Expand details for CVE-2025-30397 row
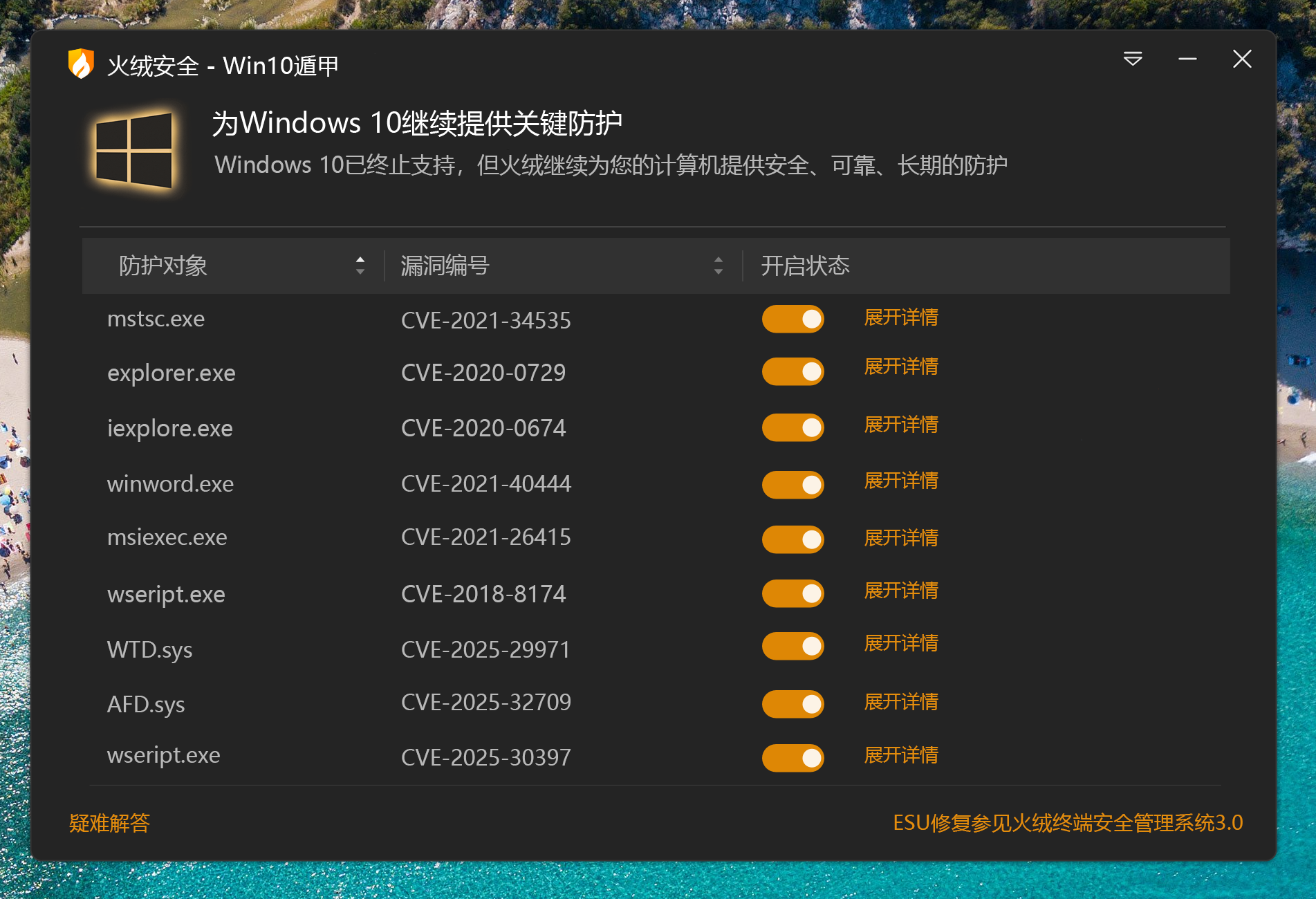Viewport: 1316px width, 899px height. tap(901, 755)
